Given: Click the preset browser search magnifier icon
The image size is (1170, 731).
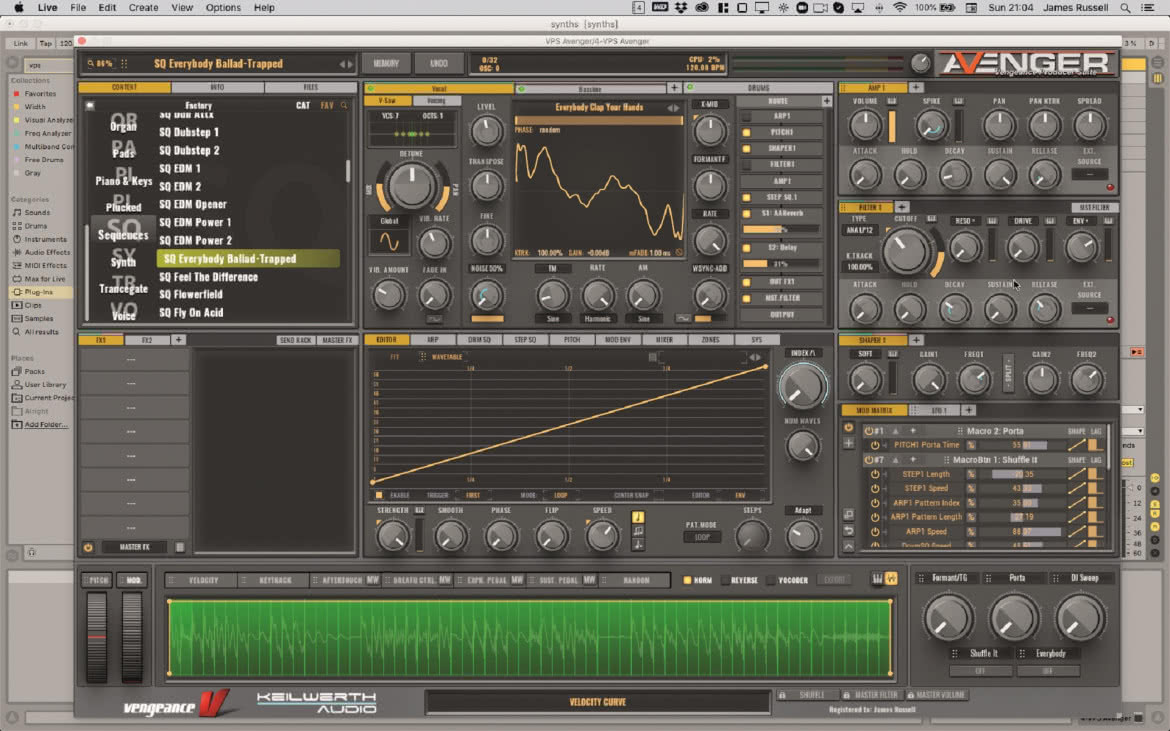Looking at the screenshot, I should tap(344, 106).
